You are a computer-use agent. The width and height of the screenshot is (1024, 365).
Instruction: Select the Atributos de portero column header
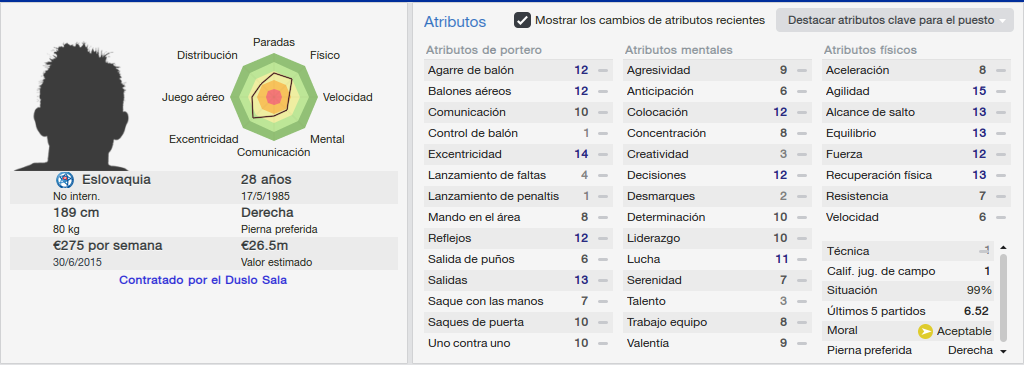[483, 50]
